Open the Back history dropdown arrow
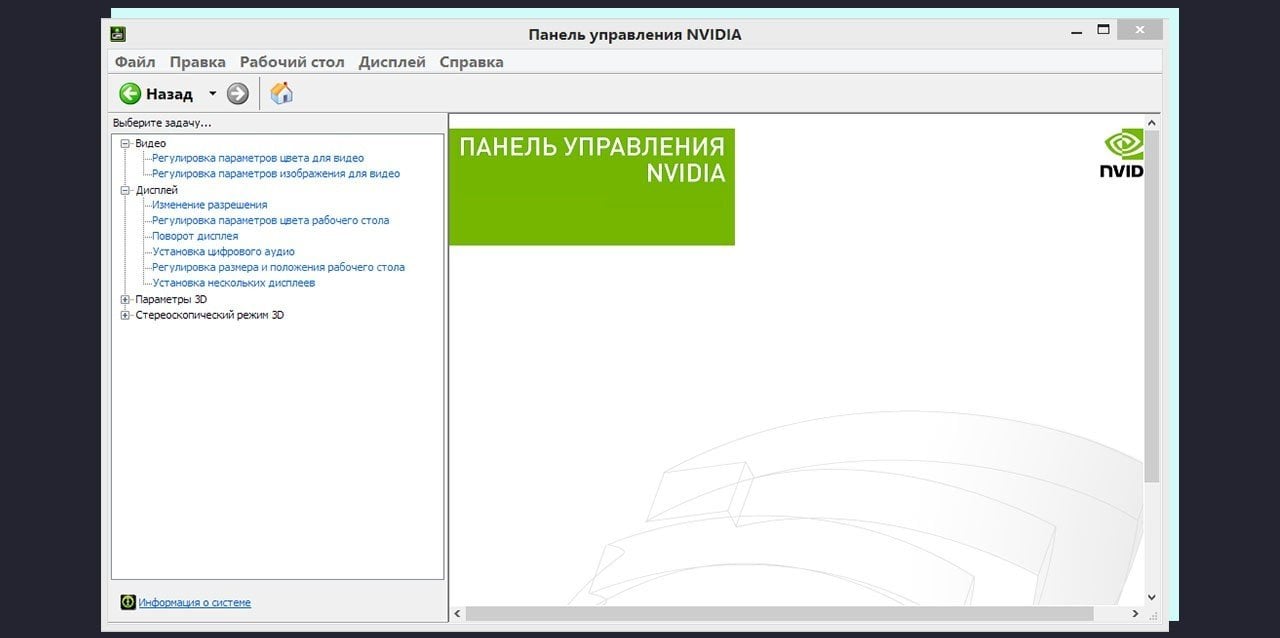This screenshot has width=1280, height=638. [x=212, y=94]
